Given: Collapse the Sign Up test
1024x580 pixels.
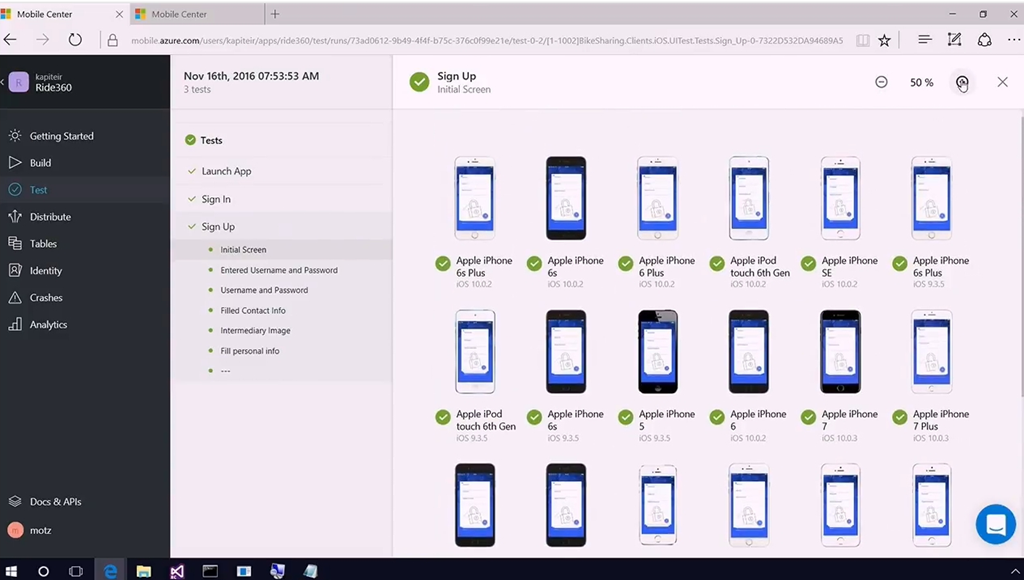Looking at the screenshot, I should click(x=218, y=227).
